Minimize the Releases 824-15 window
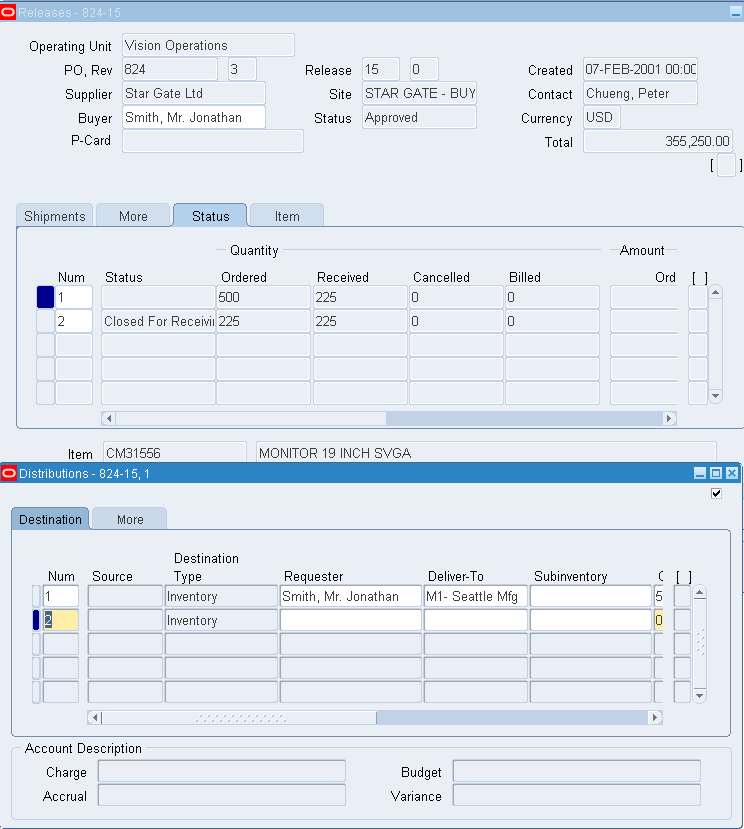 click(735, 12)
